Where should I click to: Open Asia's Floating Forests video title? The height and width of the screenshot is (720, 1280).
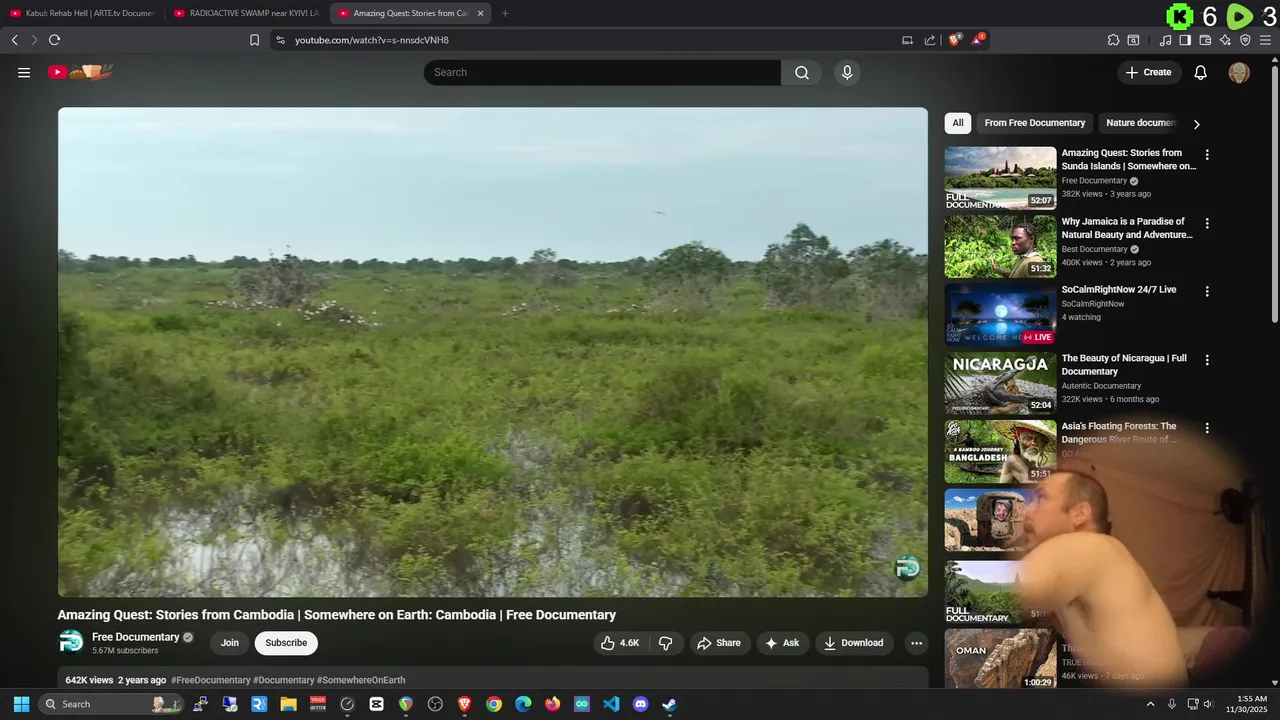coord(1120,432)
